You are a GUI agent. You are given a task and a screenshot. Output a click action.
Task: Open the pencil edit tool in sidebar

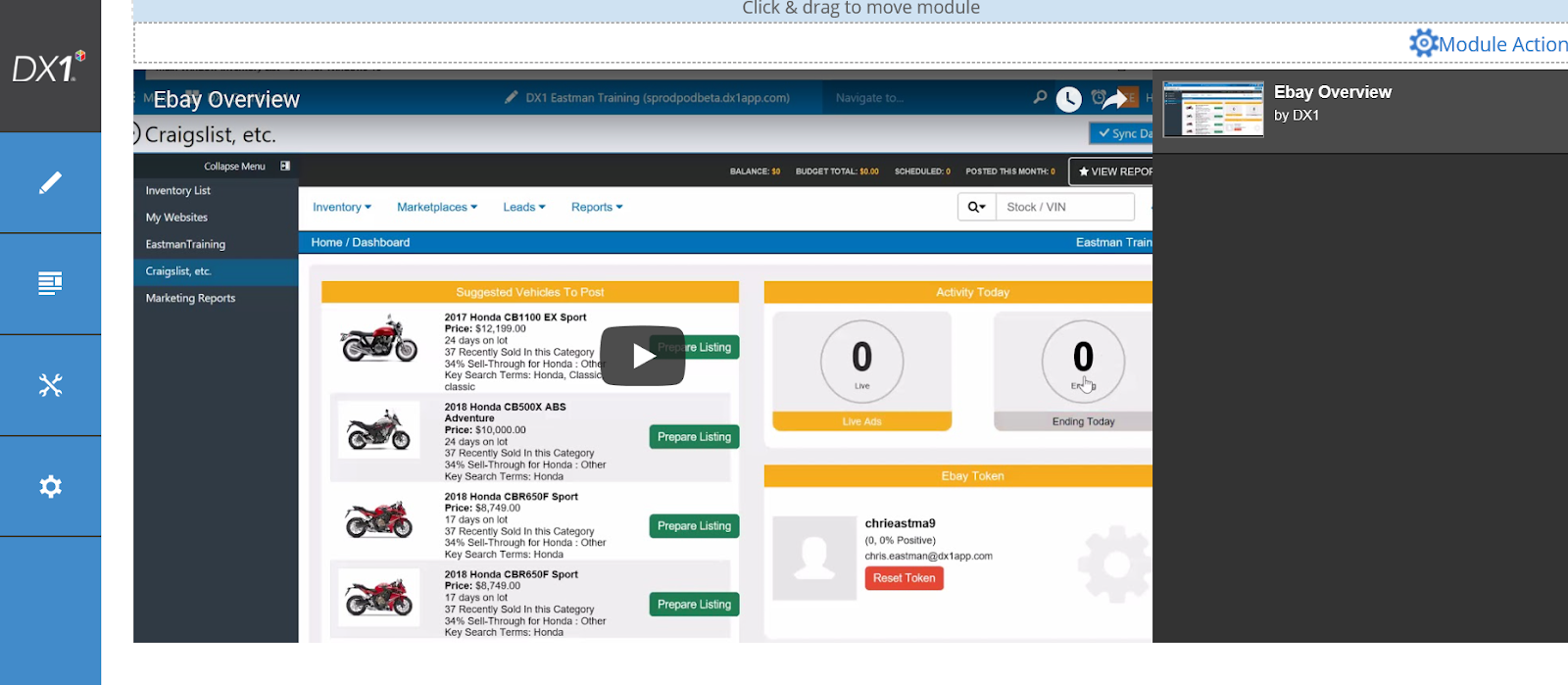(x=50, y=182)
